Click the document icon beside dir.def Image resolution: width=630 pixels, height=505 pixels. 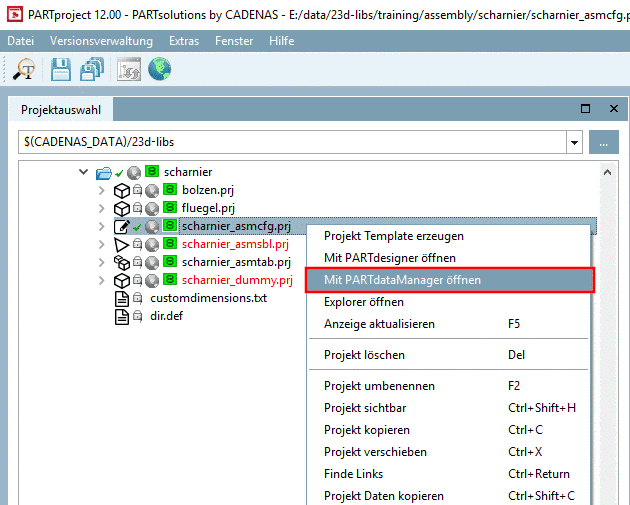click(x=122, y=317)
